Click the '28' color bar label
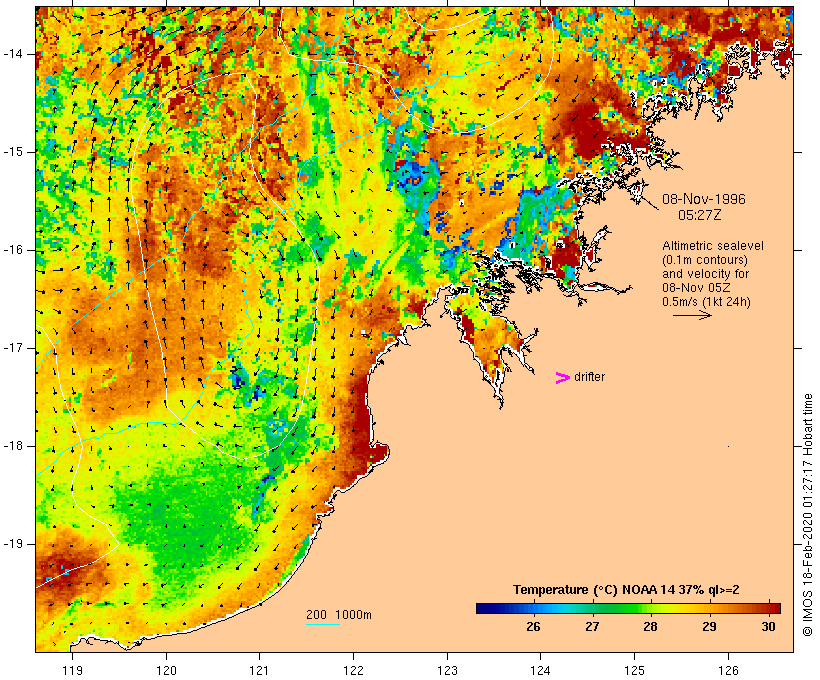This screenshot has height=680, width=820. 650,626
